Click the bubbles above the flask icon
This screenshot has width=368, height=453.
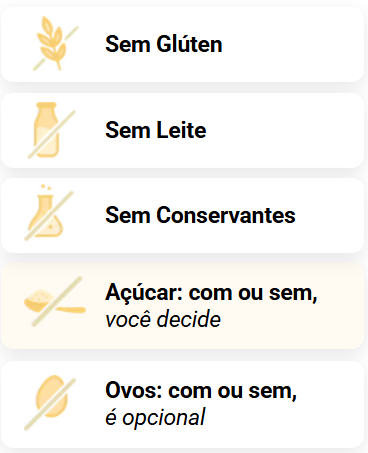tap(46, 187)
